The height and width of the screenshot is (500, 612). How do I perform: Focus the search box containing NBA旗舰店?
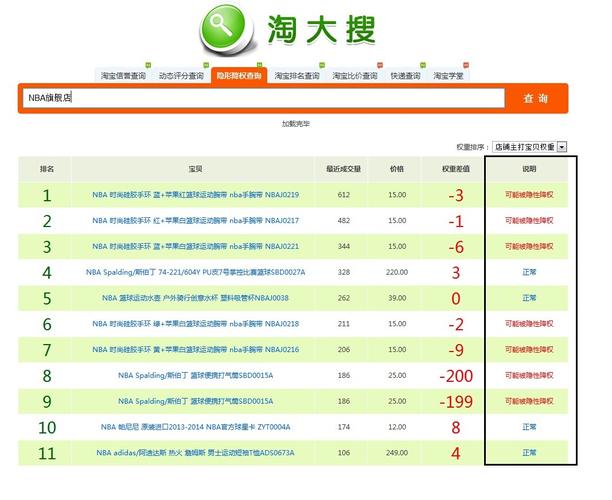click(263, 98)
